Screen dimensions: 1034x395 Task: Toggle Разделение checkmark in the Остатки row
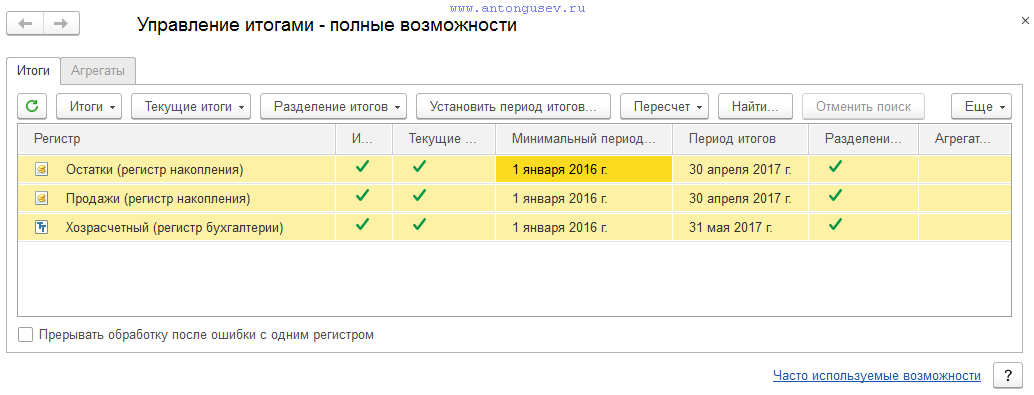836,167
